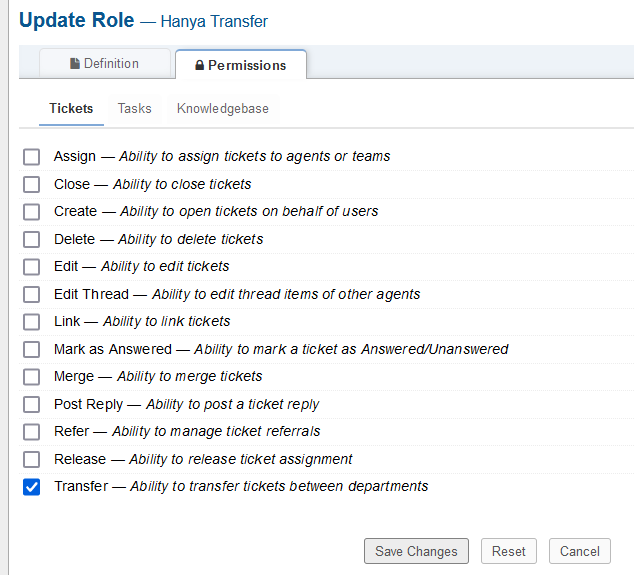
Task: Select the Tickets sub-tab
Action: 71,108
